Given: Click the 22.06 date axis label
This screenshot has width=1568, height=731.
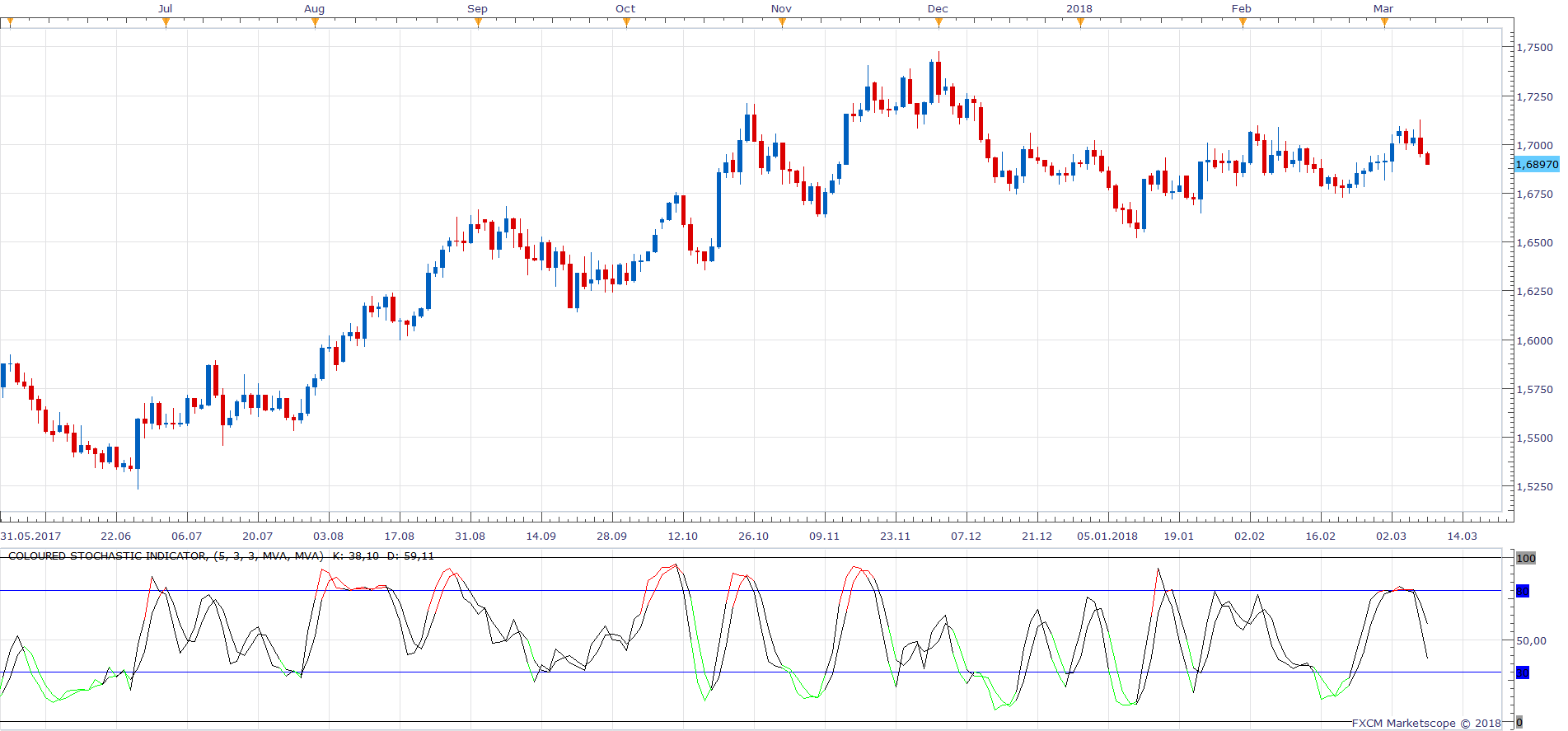Looking at the screenshot, I should coord(116,536).
